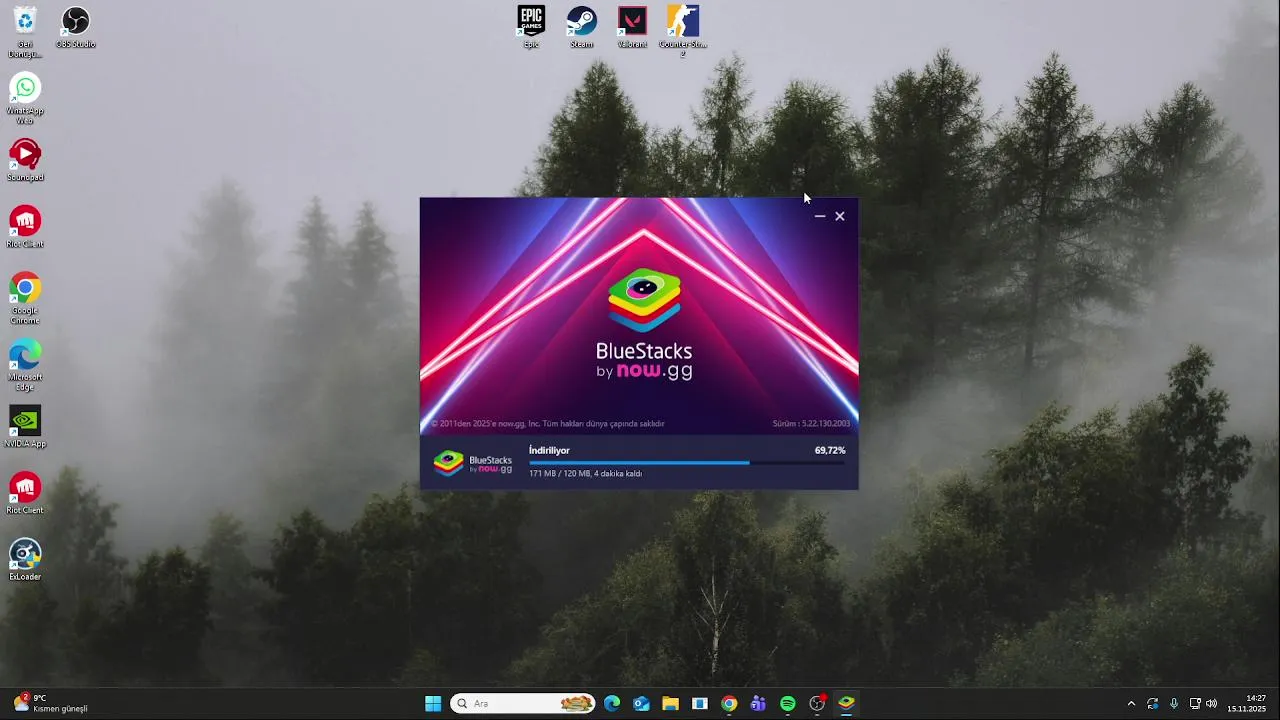Open Microsoft Teams from the taskbar
The width and height of the screenshot is (1280, 720).
tap(758, 704)
